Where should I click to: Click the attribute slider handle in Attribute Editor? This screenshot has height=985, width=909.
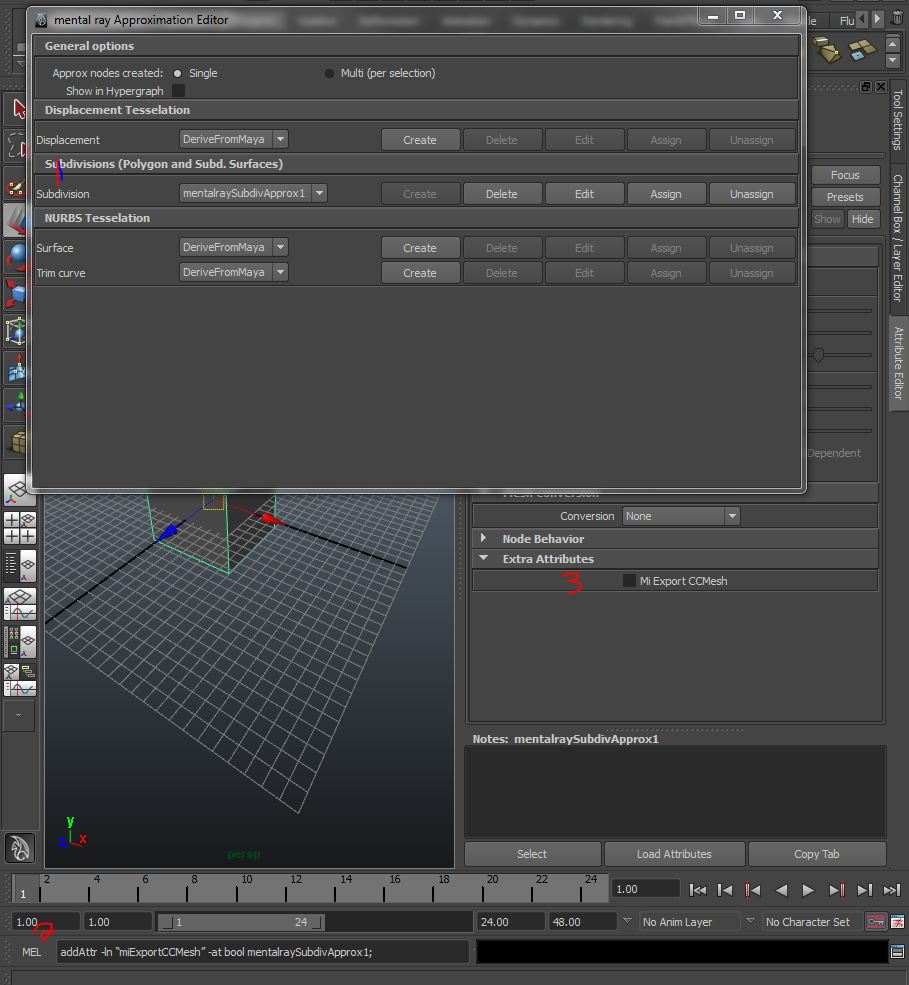[818, 356]
